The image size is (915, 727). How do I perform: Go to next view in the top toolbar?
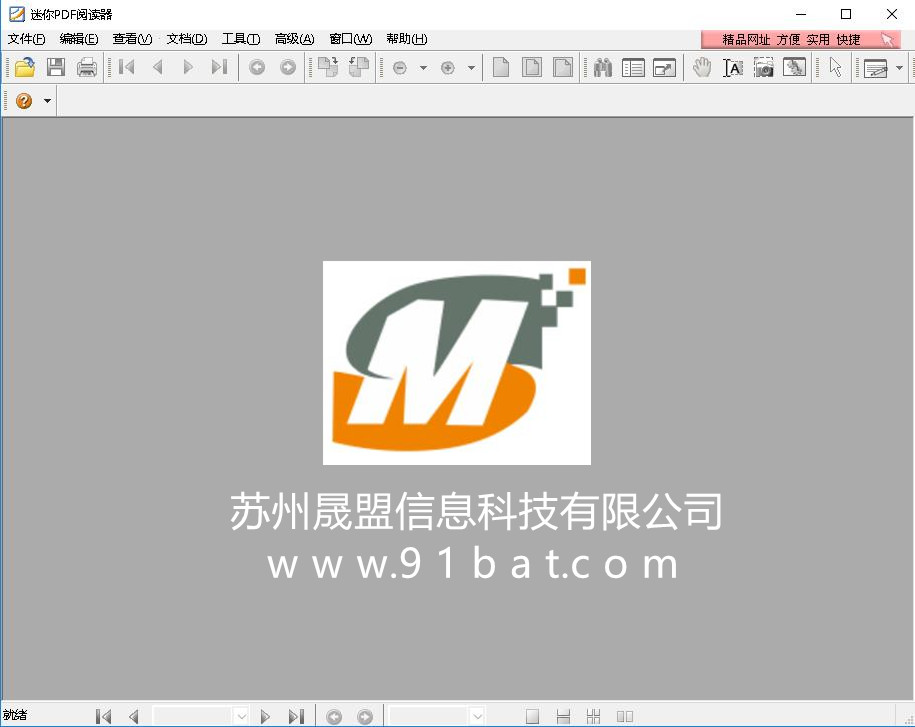pos(288,67)
